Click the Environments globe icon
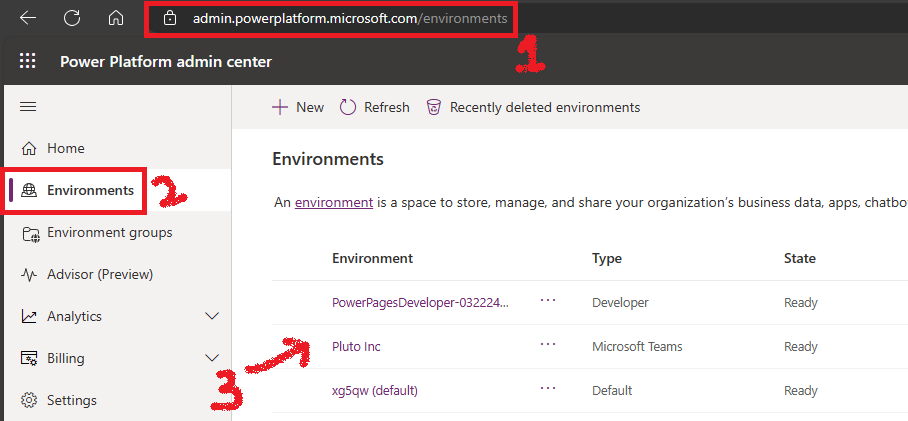This screenshot has width=908, height=421. pyautogui.click(x=28, y=191)
